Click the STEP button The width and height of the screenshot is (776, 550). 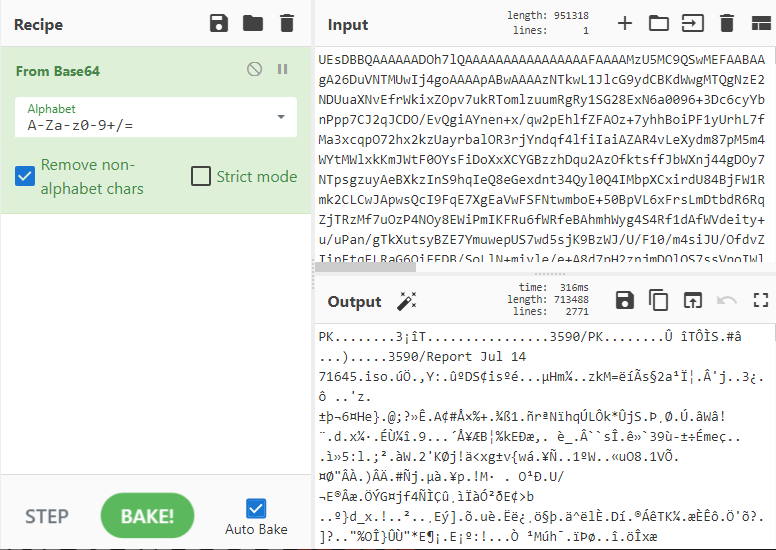pos(47,516)
